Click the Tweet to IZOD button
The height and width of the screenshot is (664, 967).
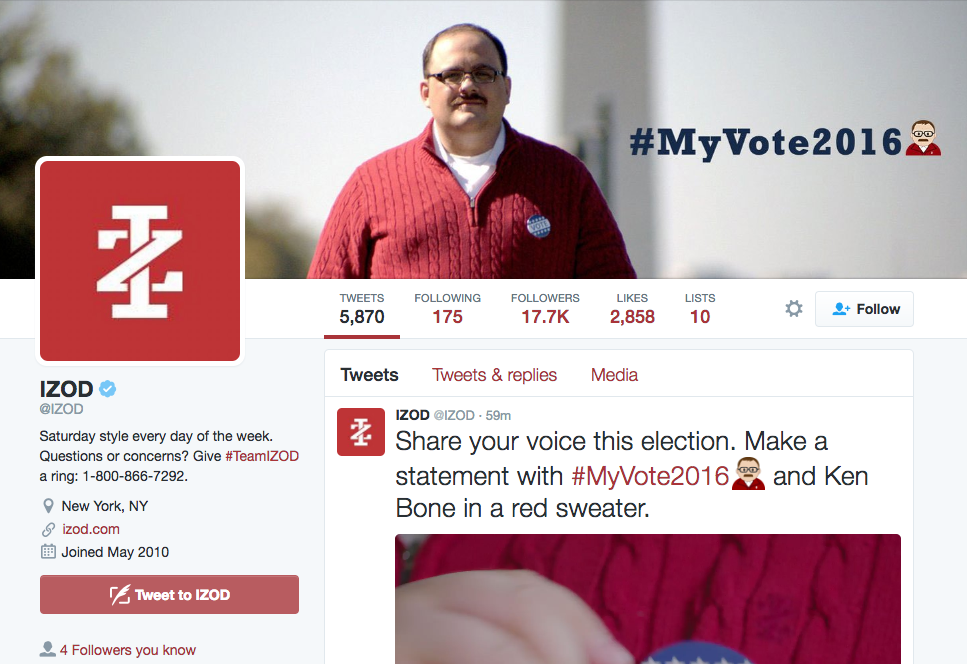click(169, 595)
